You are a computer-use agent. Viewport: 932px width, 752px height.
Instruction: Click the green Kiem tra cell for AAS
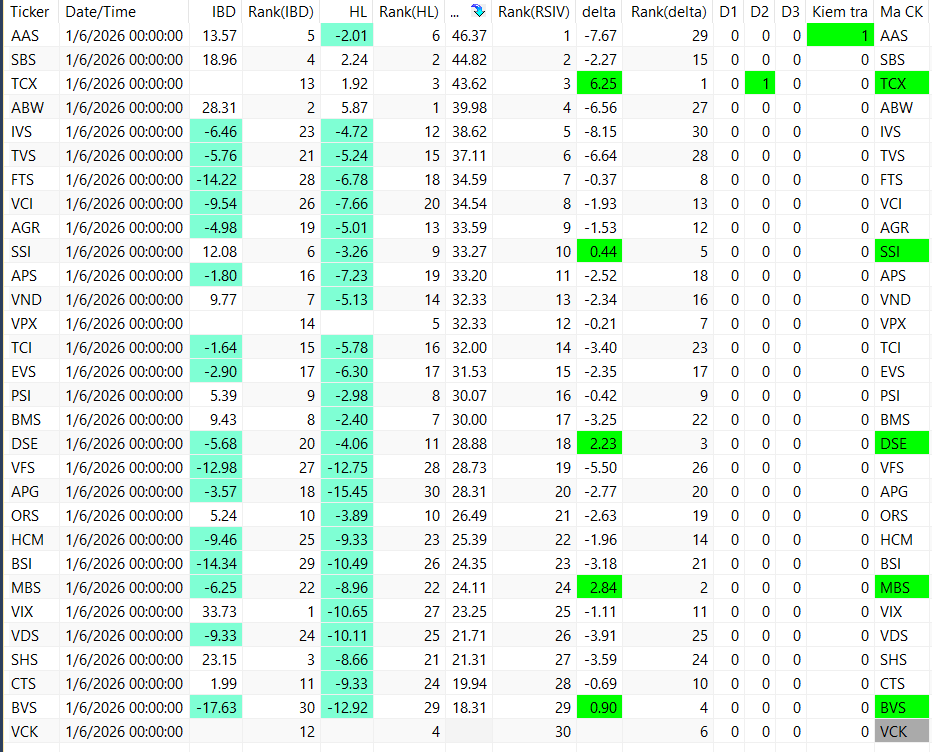pos(840,36)
